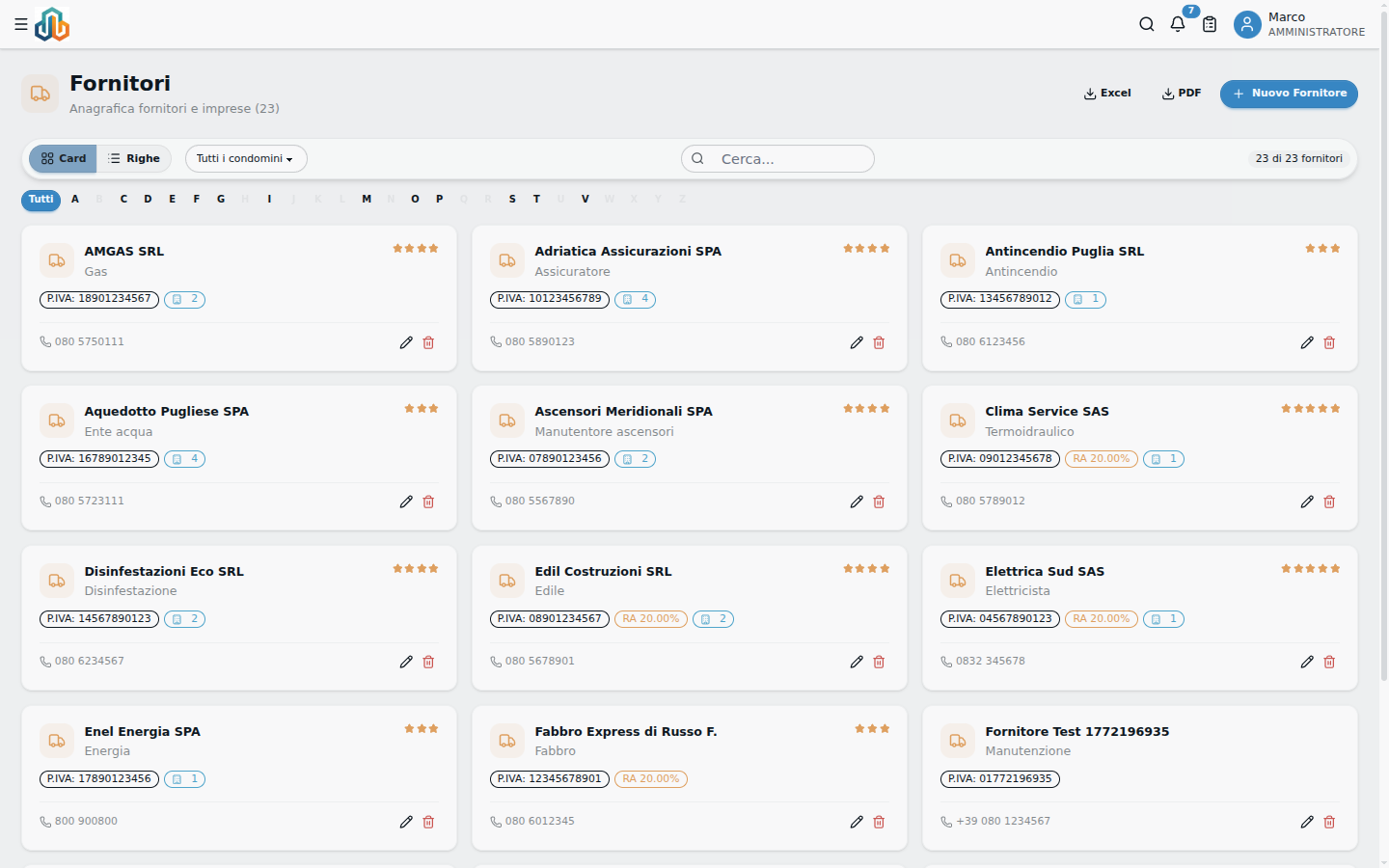Delete Fornitore Test 1772196935 supplier
1389x868 pixels.
coord(1329,822)
